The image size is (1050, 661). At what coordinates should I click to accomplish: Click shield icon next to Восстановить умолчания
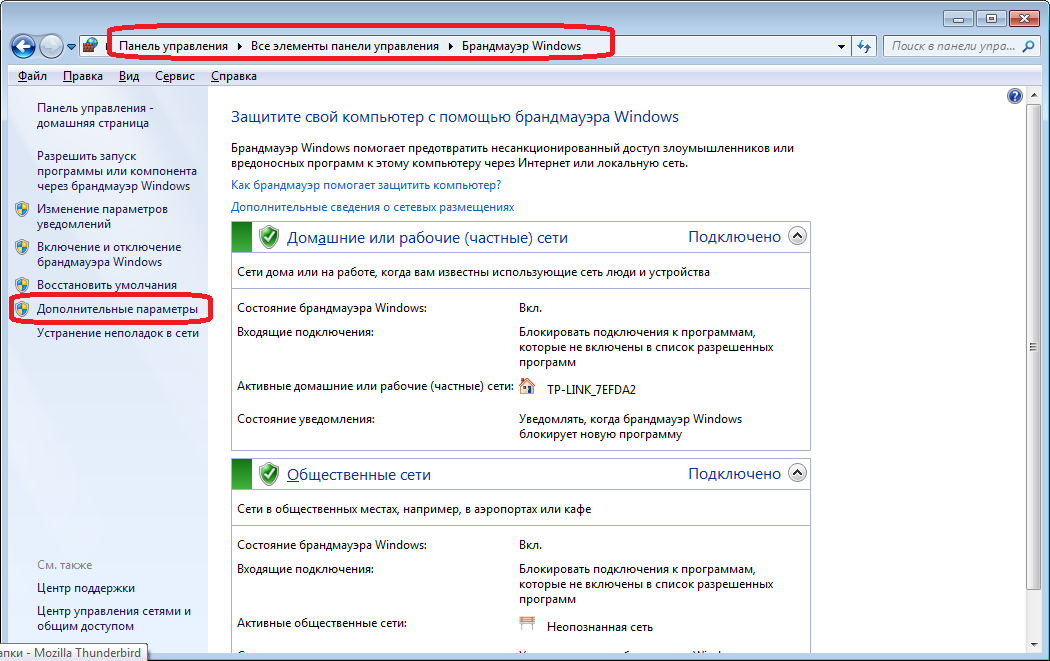pos(22,285)
